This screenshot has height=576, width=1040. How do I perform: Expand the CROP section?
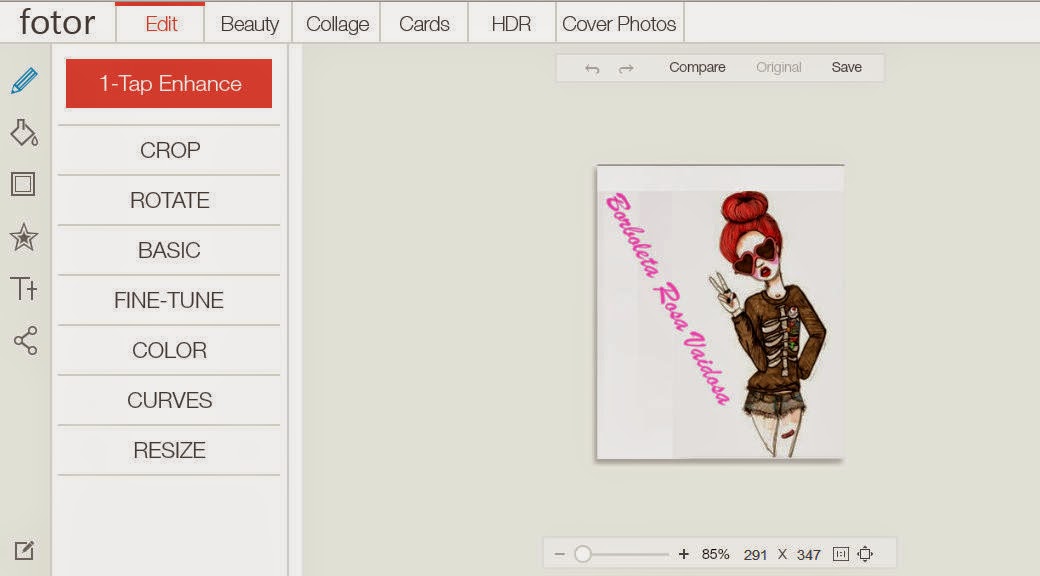pyautogui.click(x=169, y=150)
